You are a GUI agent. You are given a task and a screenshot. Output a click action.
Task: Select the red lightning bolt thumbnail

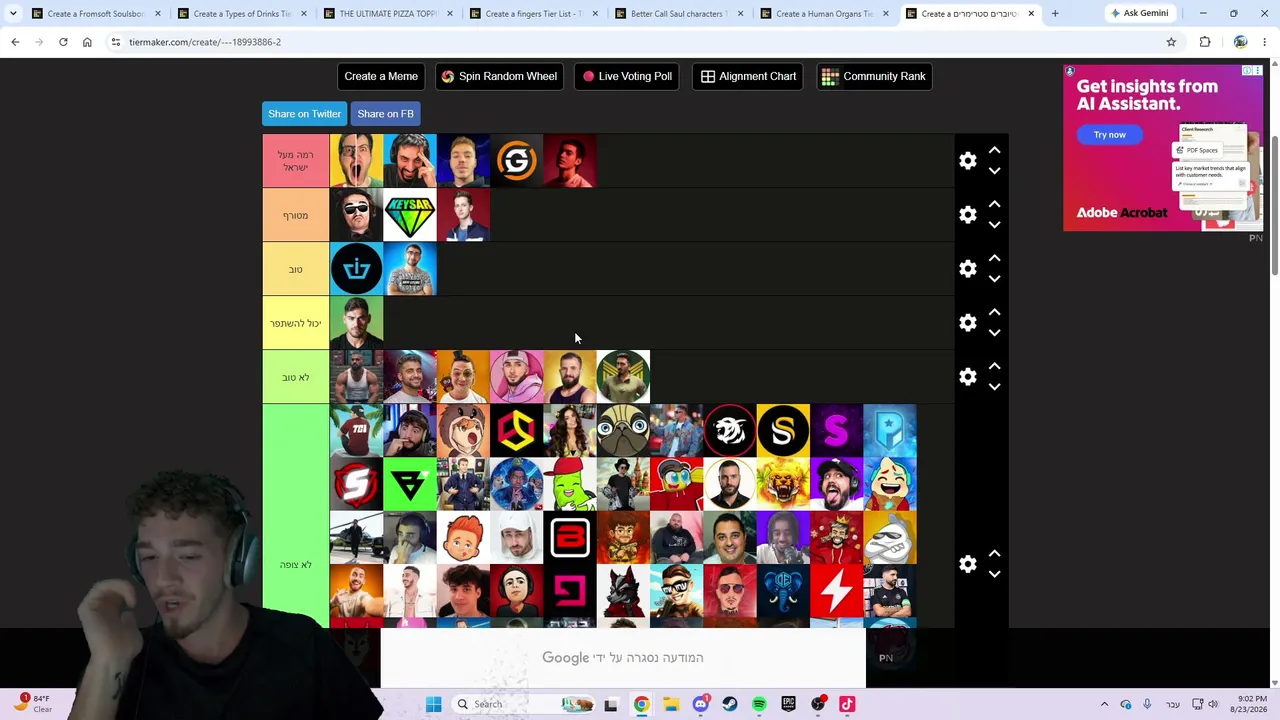pos(836,592)
